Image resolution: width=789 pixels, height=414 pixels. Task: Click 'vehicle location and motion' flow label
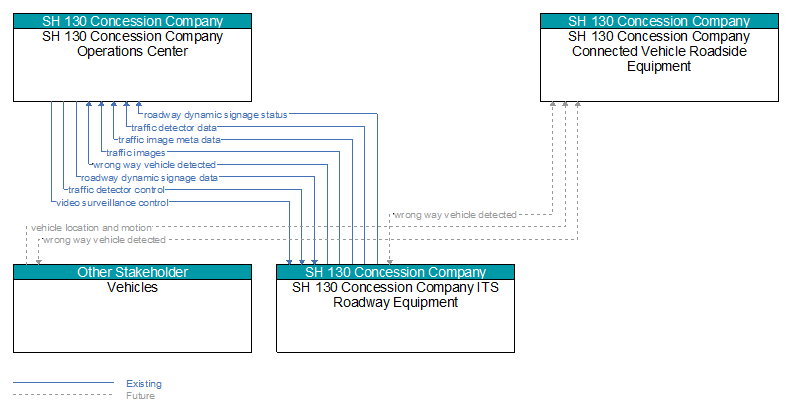(91, 228)
